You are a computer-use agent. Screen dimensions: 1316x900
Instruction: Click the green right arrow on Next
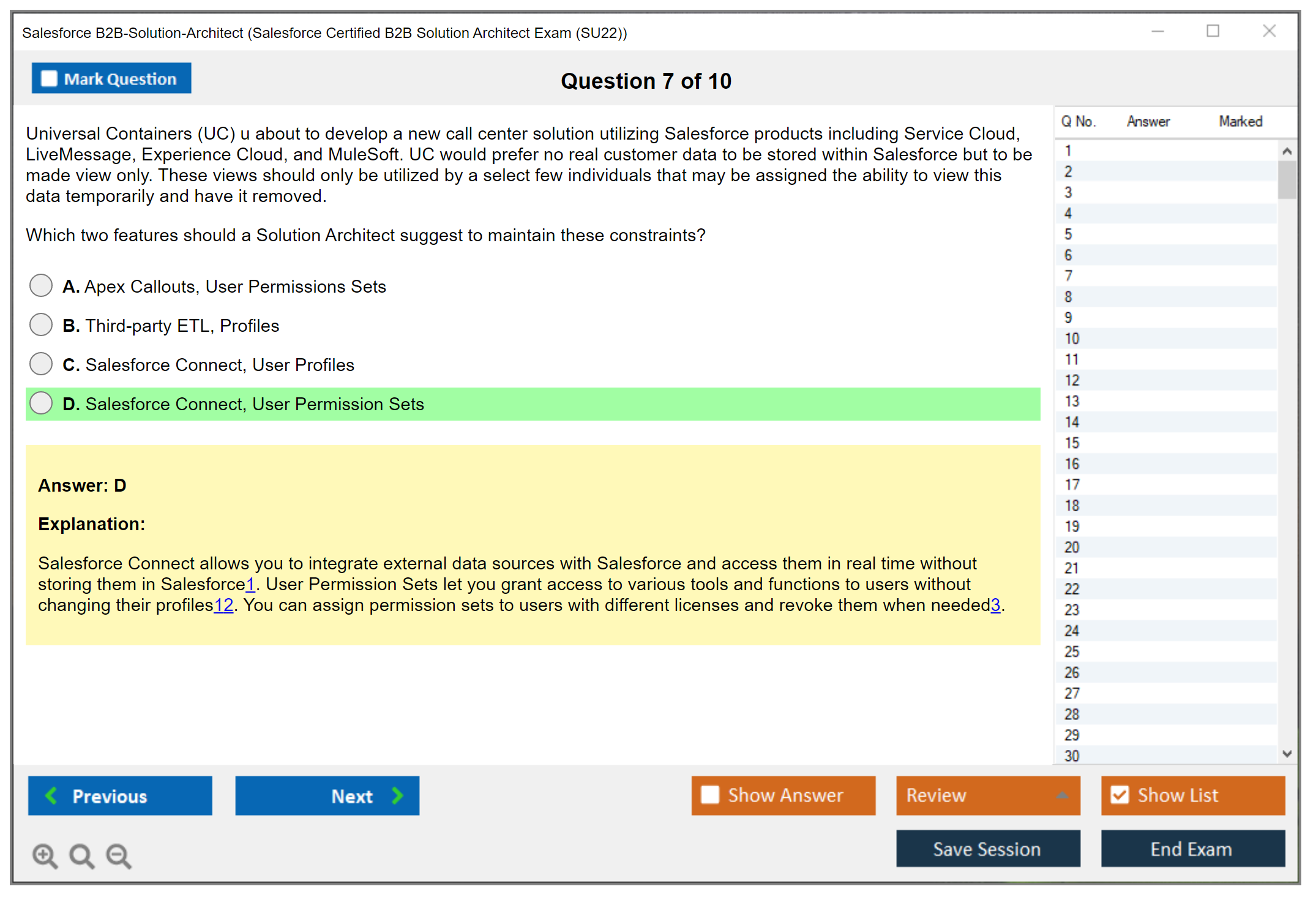[x=398, y=795]
